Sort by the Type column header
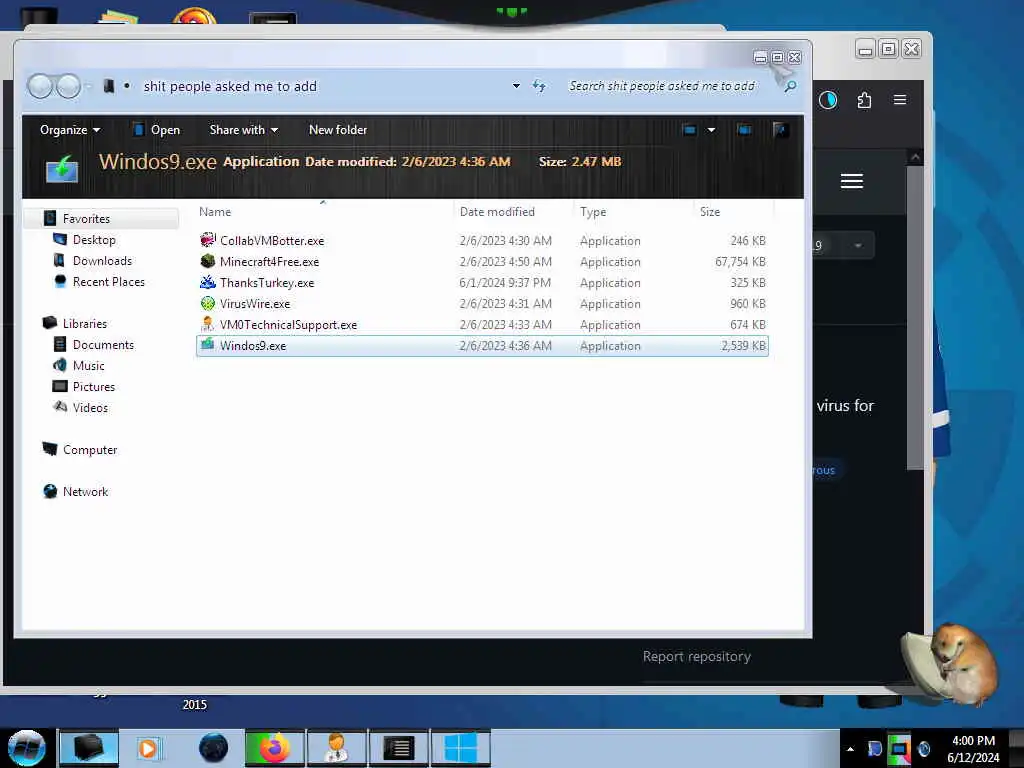Screen dimensions: 1024x768 pos(593,212)
